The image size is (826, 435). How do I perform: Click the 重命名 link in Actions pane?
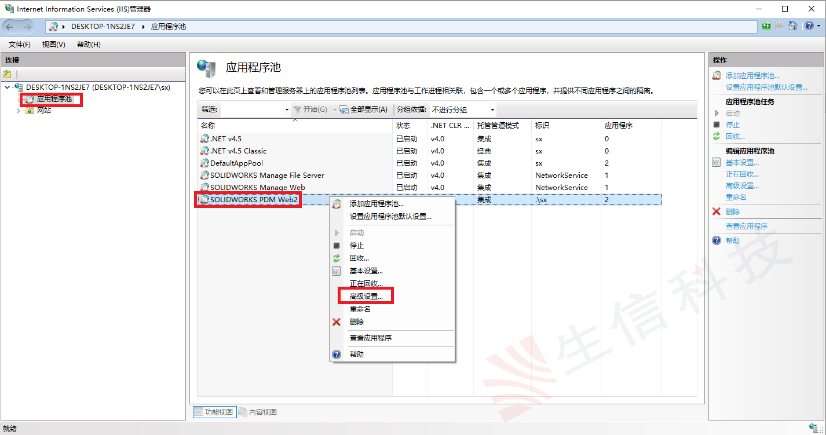[736, 197]
